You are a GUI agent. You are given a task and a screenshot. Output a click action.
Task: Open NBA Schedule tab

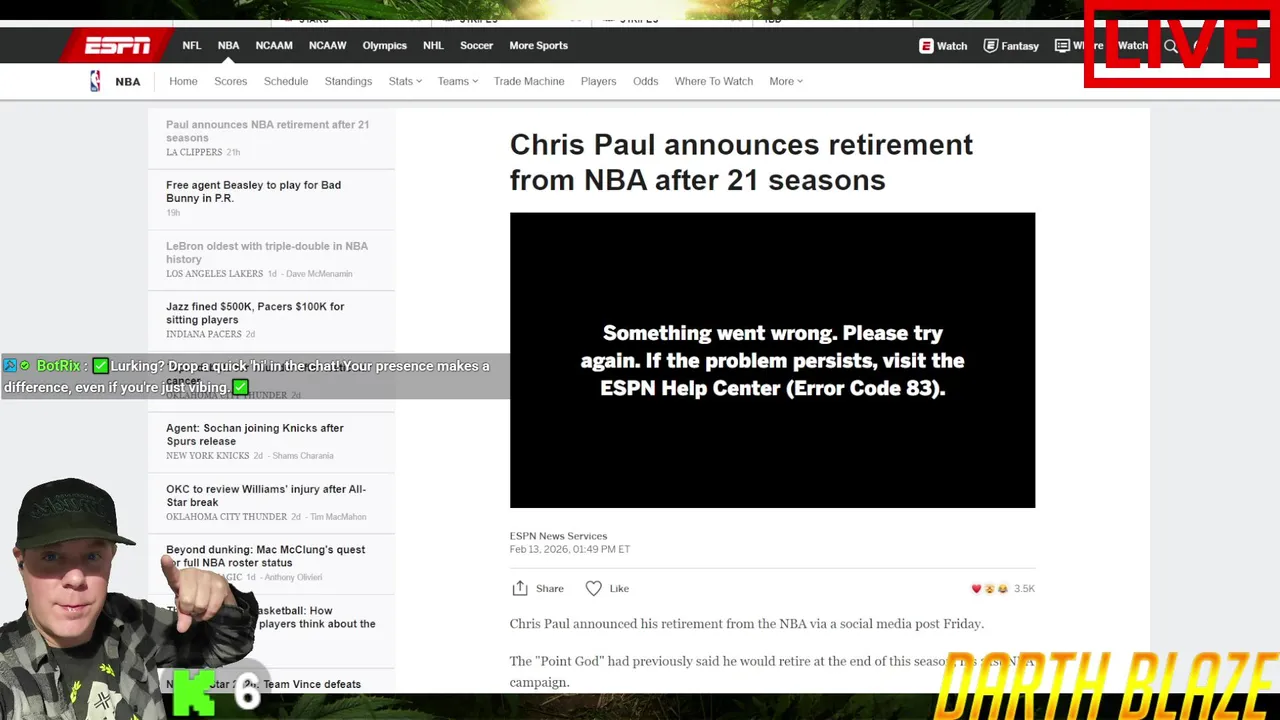pos(286,81)
